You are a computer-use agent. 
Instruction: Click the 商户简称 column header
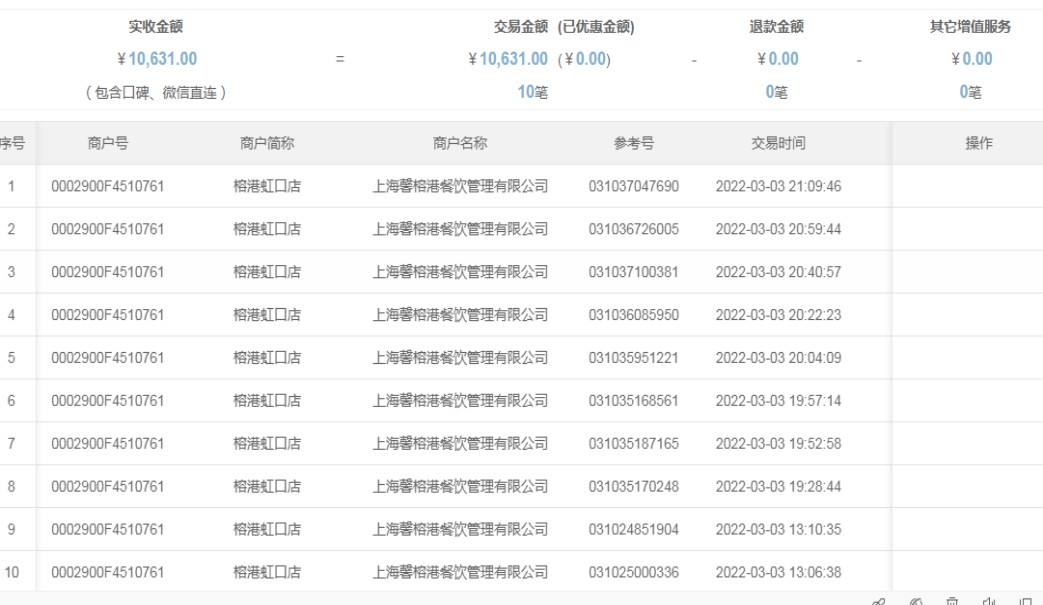tap(267, 143)
